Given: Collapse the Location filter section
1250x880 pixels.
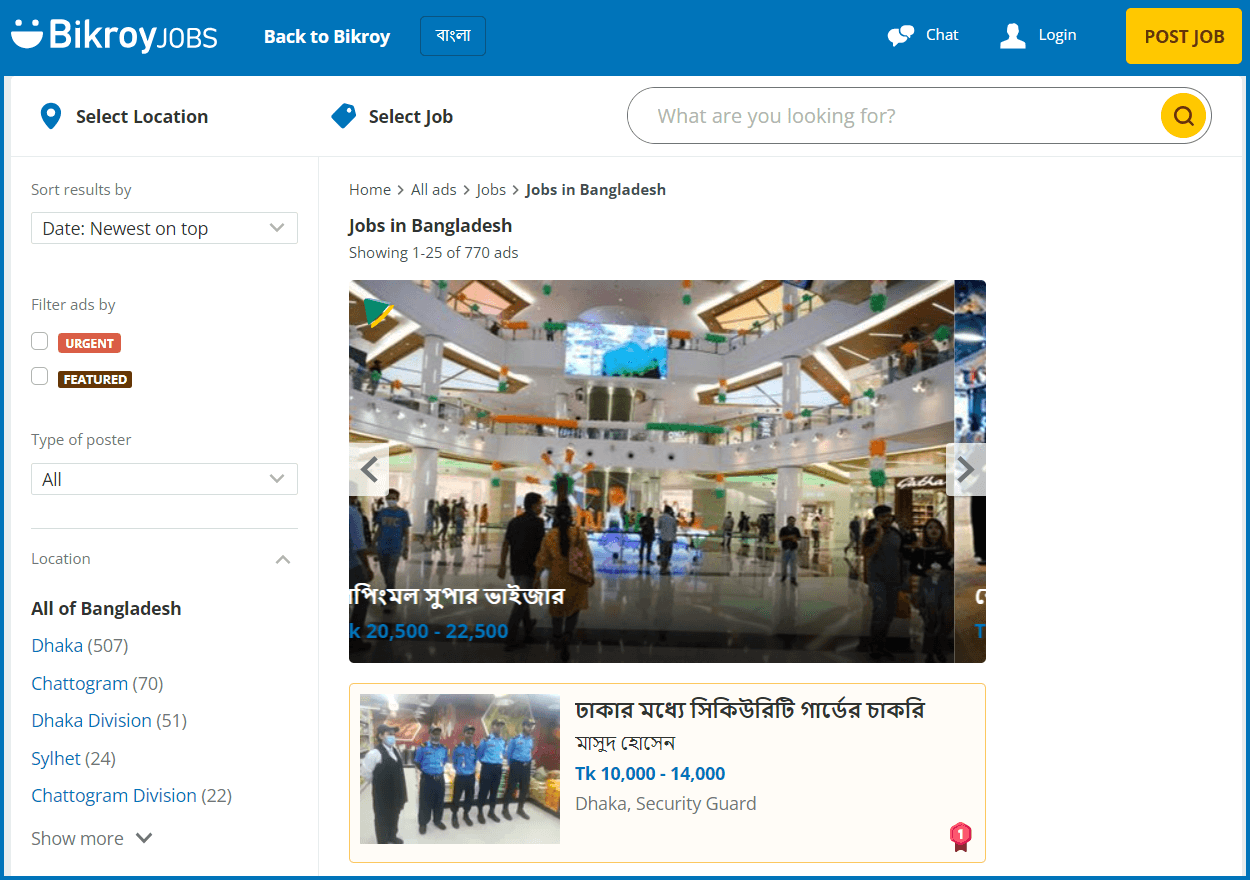Looking at the screenshot, I should coord(283,559).
